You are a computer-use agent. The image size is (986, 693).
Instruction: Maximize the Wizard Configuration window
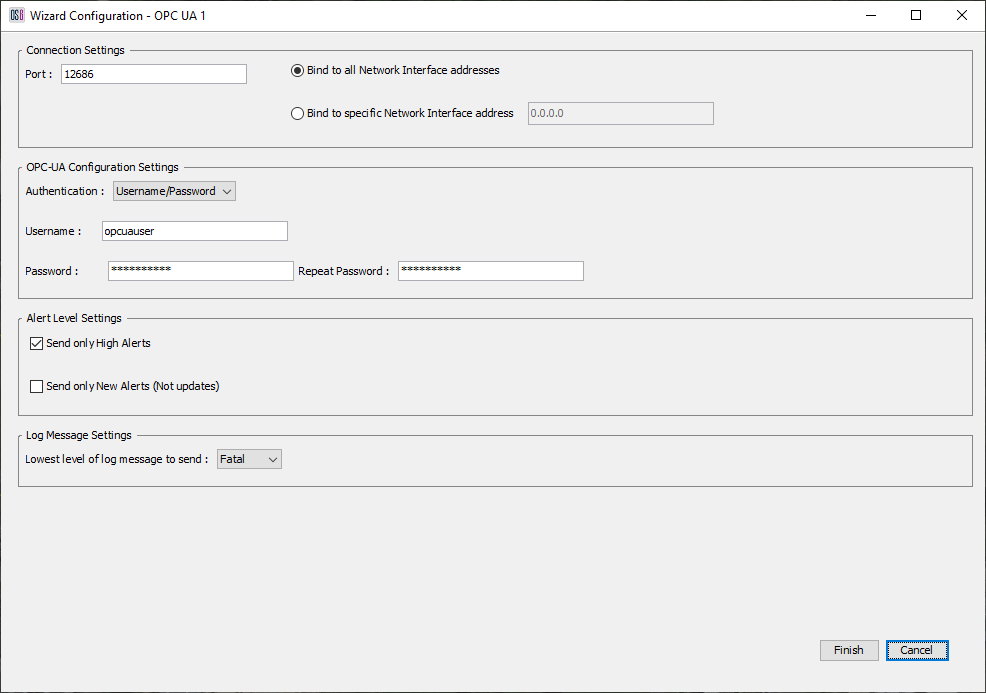[916, 15]
